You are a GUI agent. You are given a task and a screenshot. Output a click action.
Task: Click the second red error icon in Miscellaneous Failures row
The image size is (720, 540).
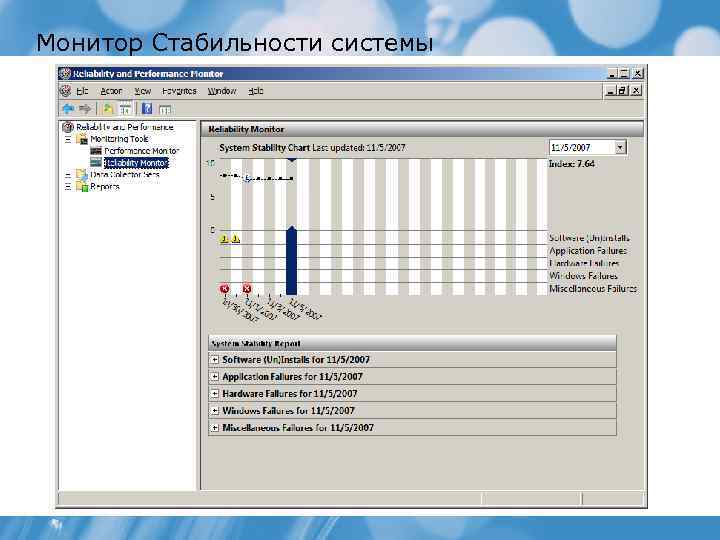point(247,288)
